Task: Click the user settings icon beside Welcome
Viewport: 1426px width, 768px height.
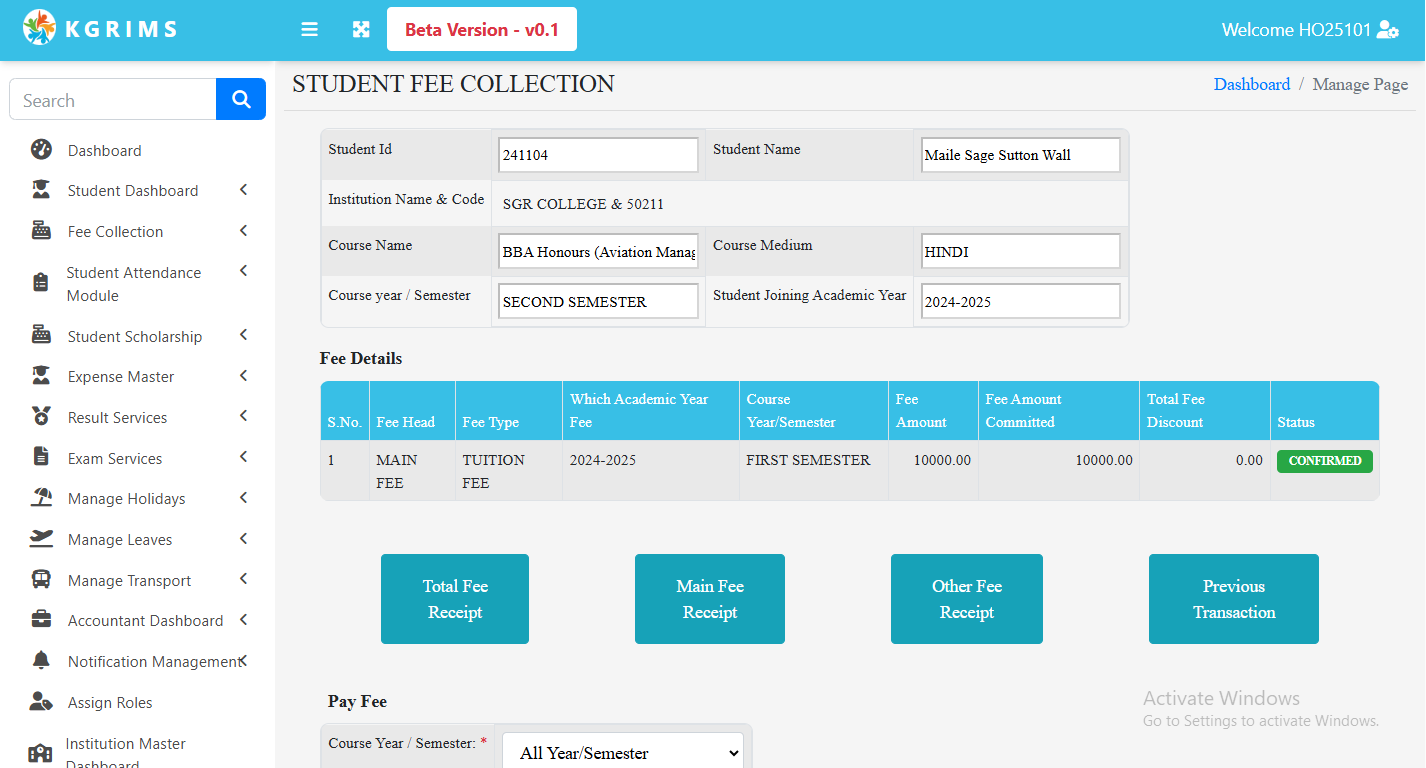Action: (1387, 30)
